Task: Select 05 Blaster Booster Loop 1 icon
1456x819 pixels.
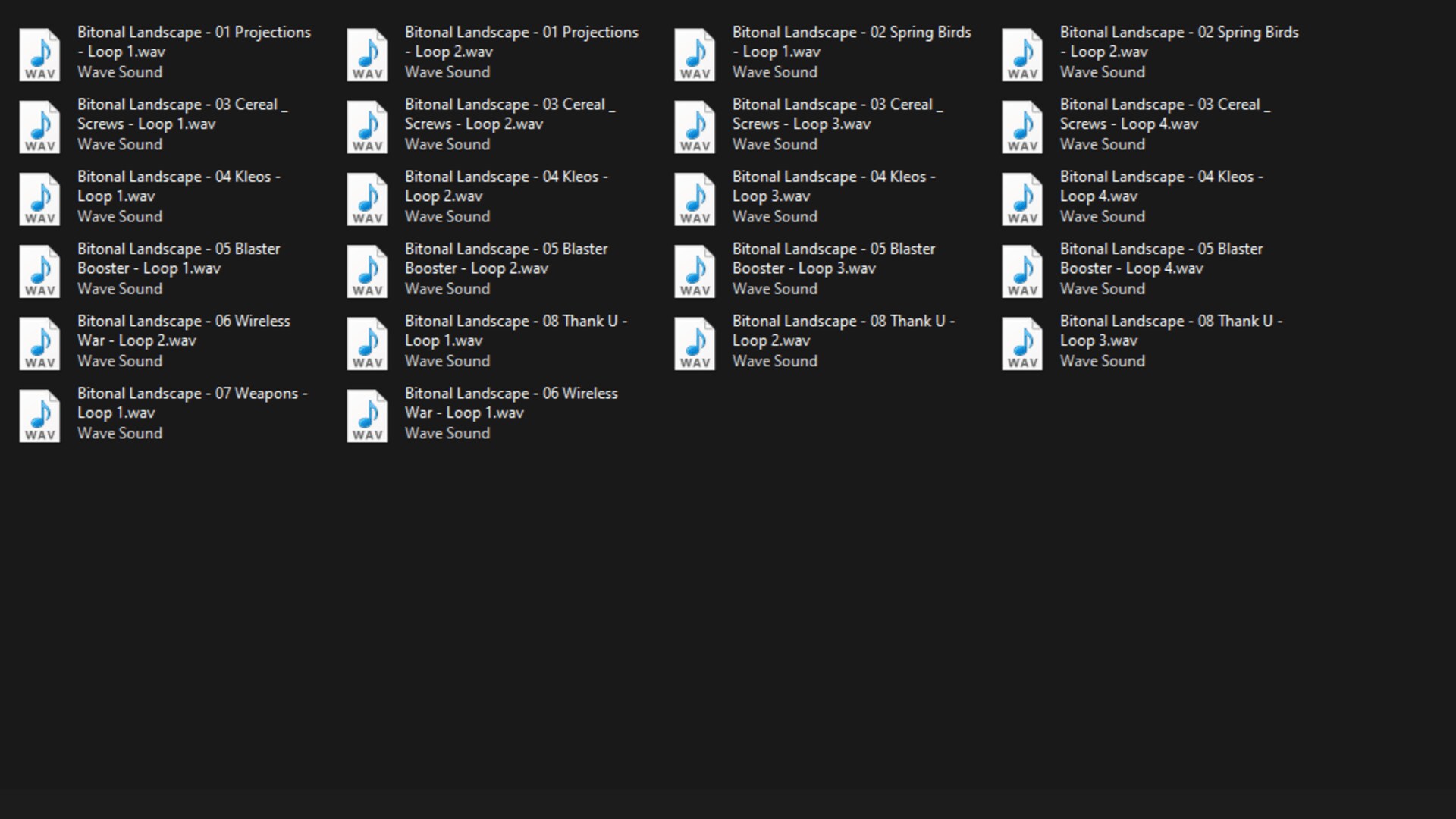Action: point(39,271)
